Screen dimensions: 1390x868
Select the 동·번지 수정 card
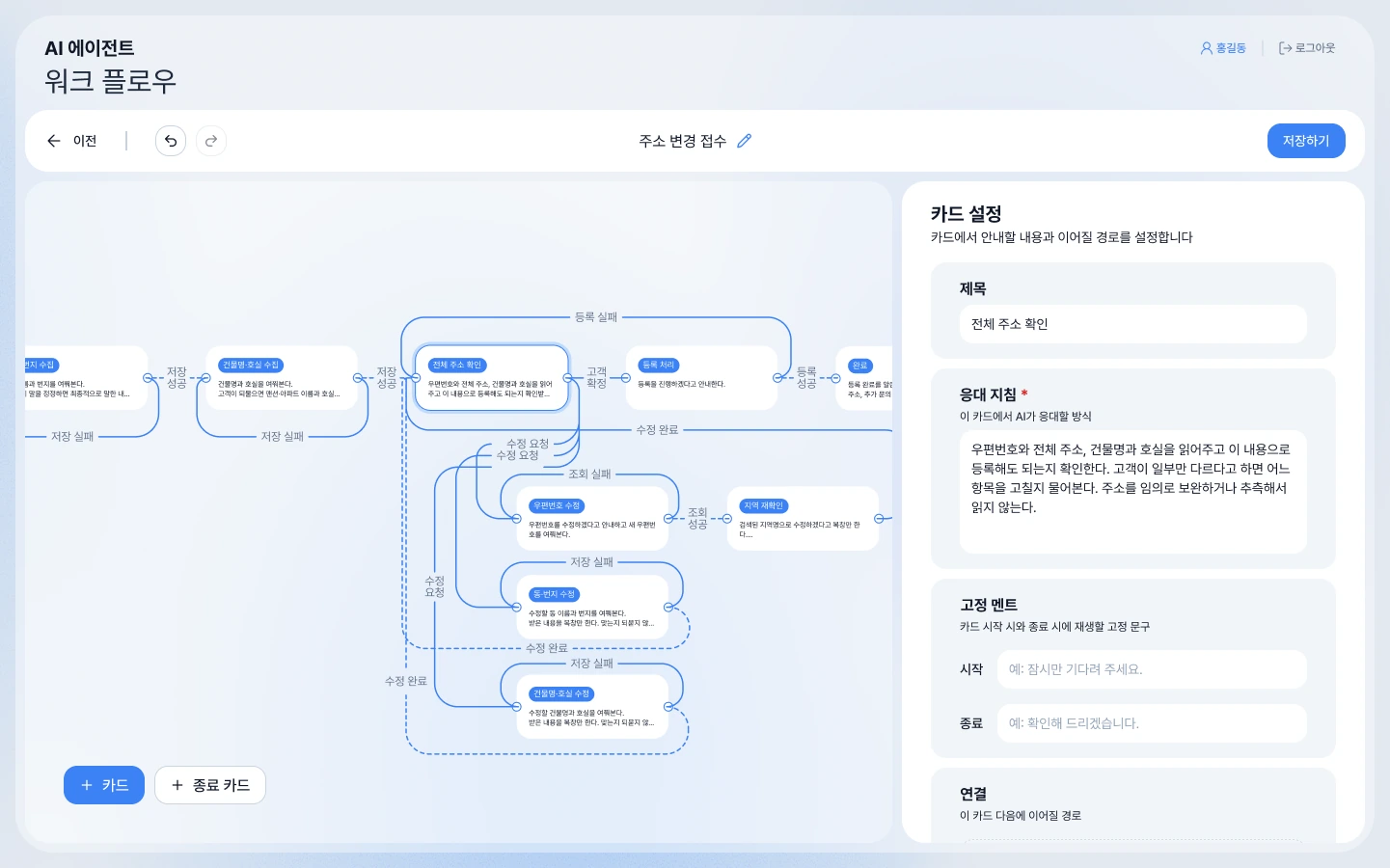(592, 608)
